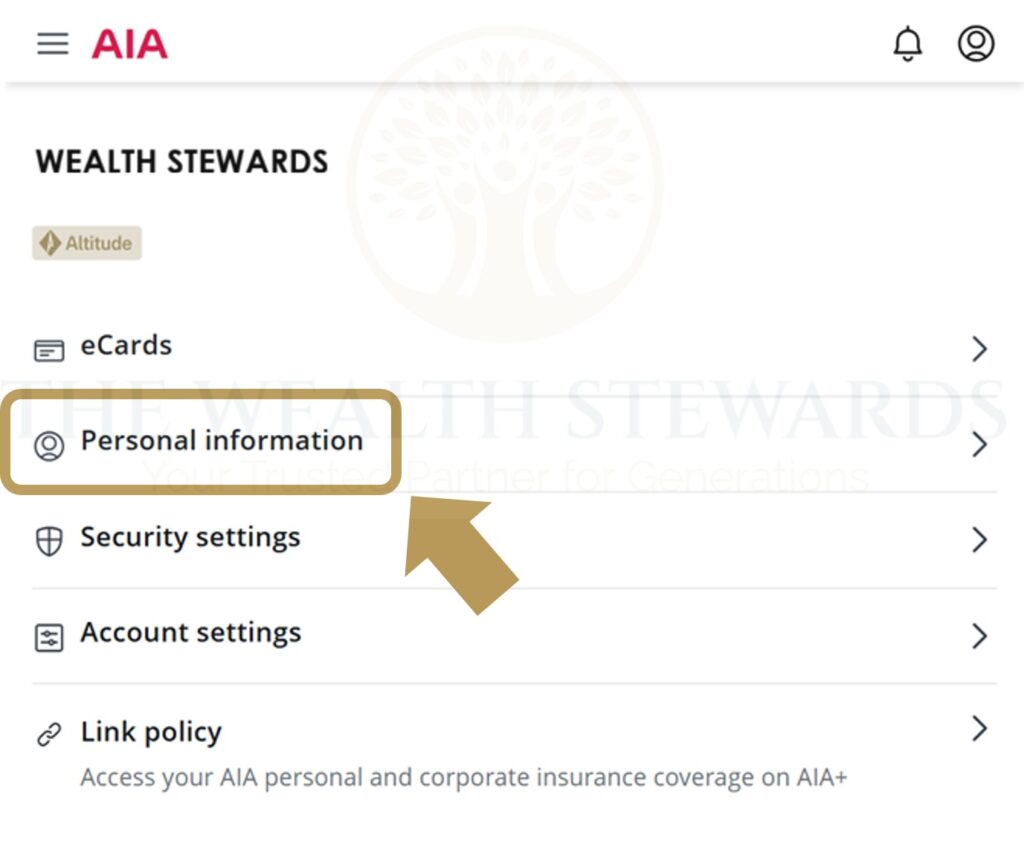Click the Account settings sliders icon
Screen dimensions: 1024x849
(x=49, y=637)
